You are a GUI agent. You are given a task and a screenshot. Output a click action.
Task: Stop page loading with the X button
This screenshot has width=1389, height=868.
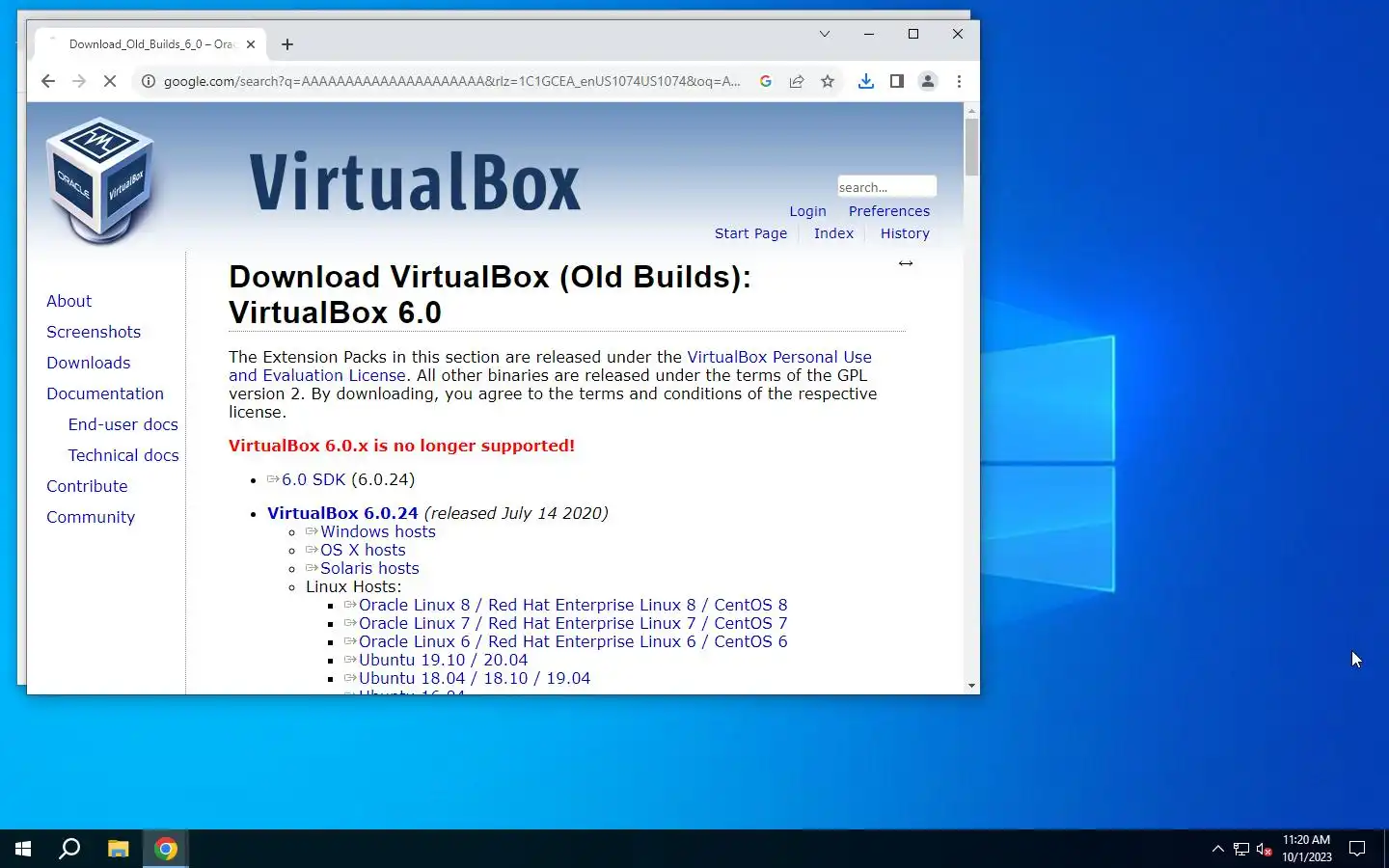pos(110,81)
